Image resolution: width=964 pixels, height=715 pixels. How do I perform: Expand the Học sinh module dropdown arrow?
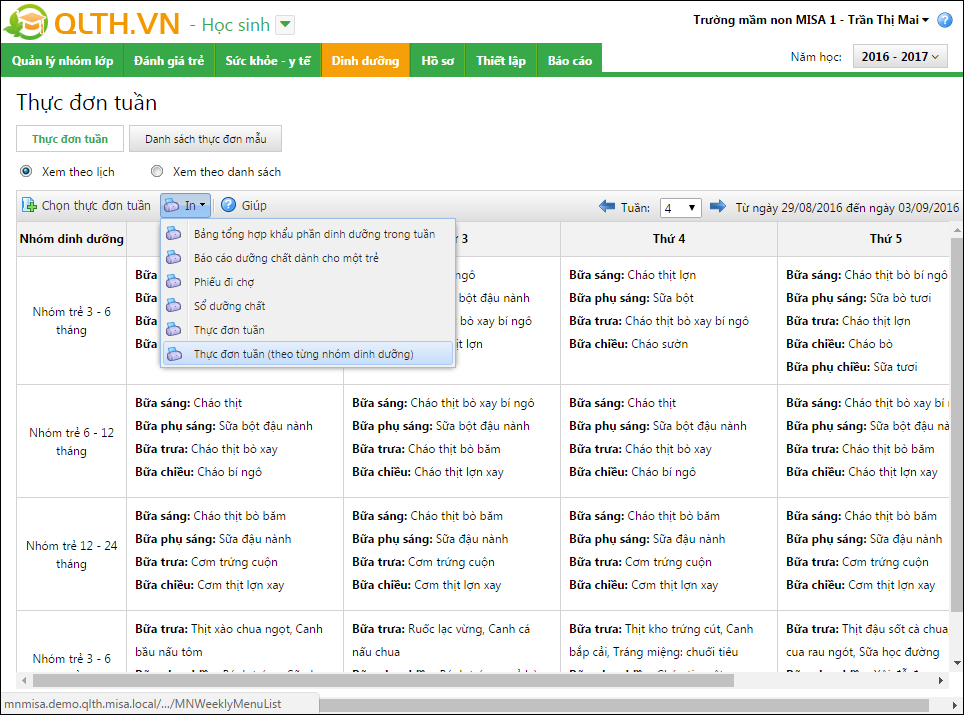click(x=285, y=25)
